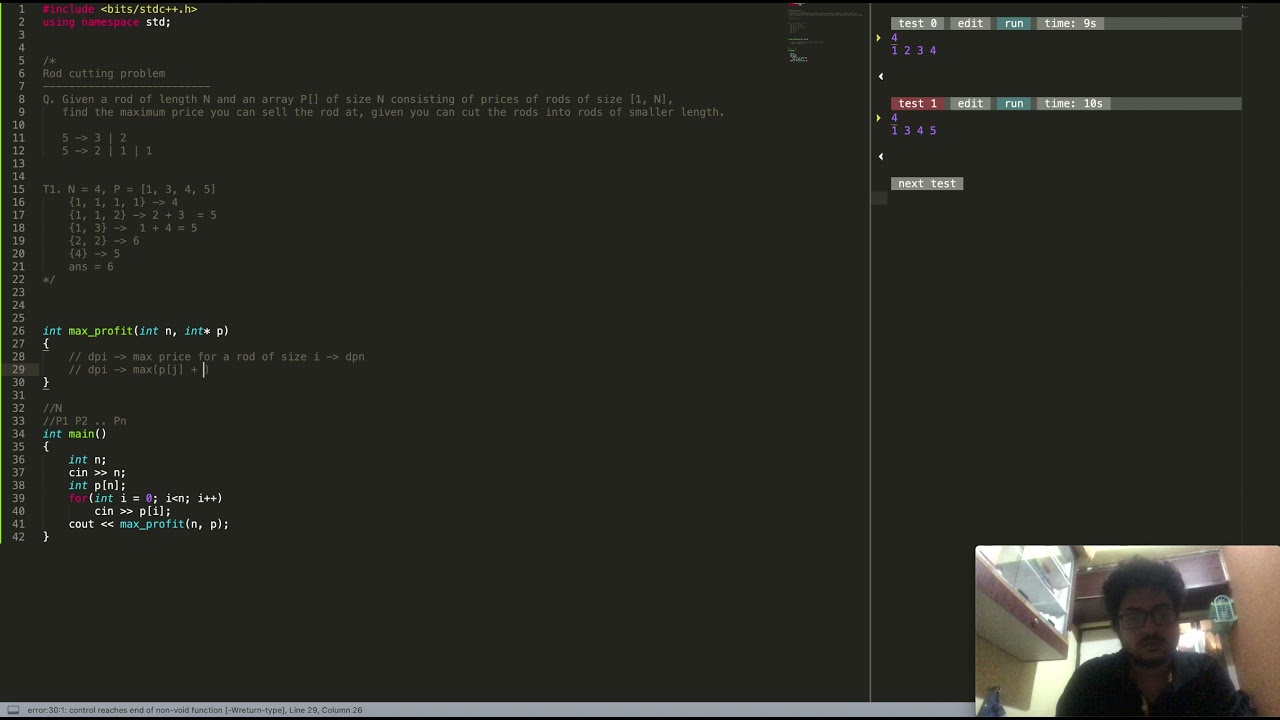Viewport: 1280px width, 720px height.
Task: Click edit for test 1
Action: point(970,103)
